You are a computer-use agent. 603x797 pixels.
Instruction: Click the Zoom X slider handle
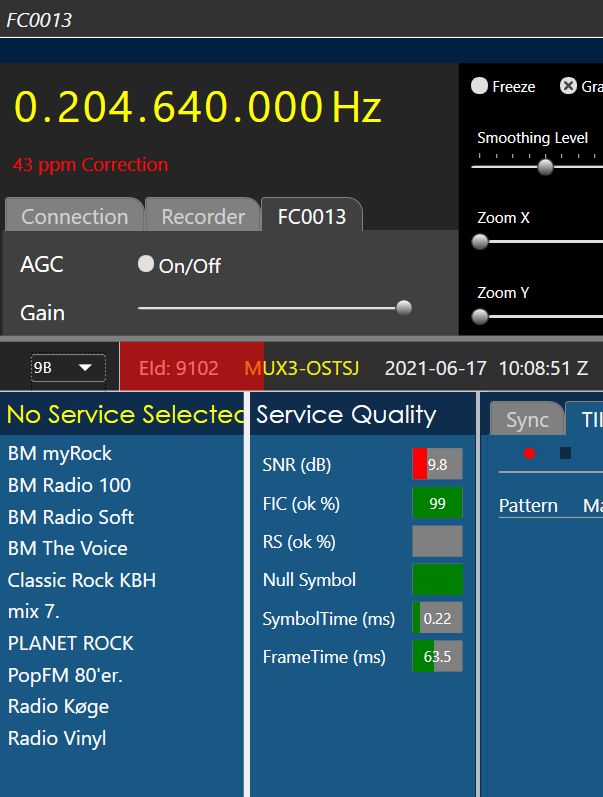coord(480,241)
